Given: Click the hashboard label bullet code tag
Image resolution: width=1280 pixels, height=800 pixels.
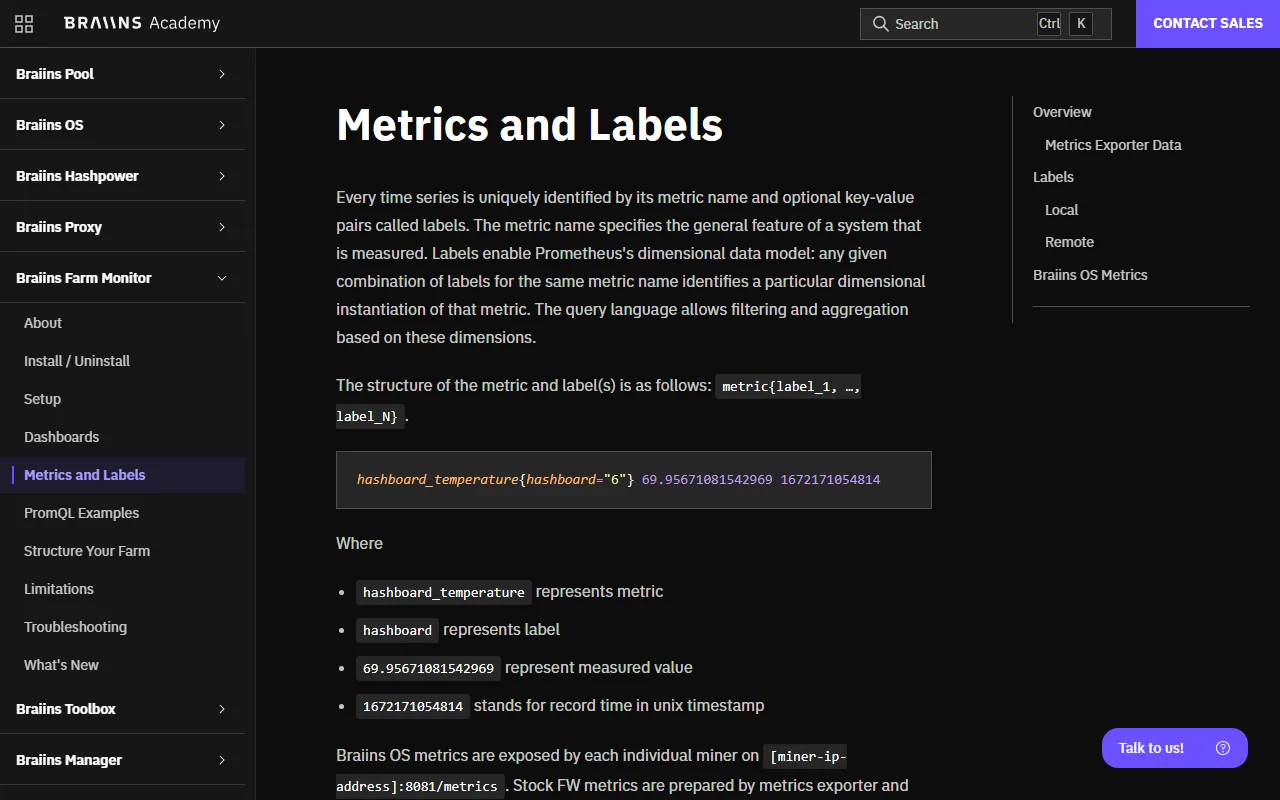Looking at the screenshot, I should coord(397,630).
